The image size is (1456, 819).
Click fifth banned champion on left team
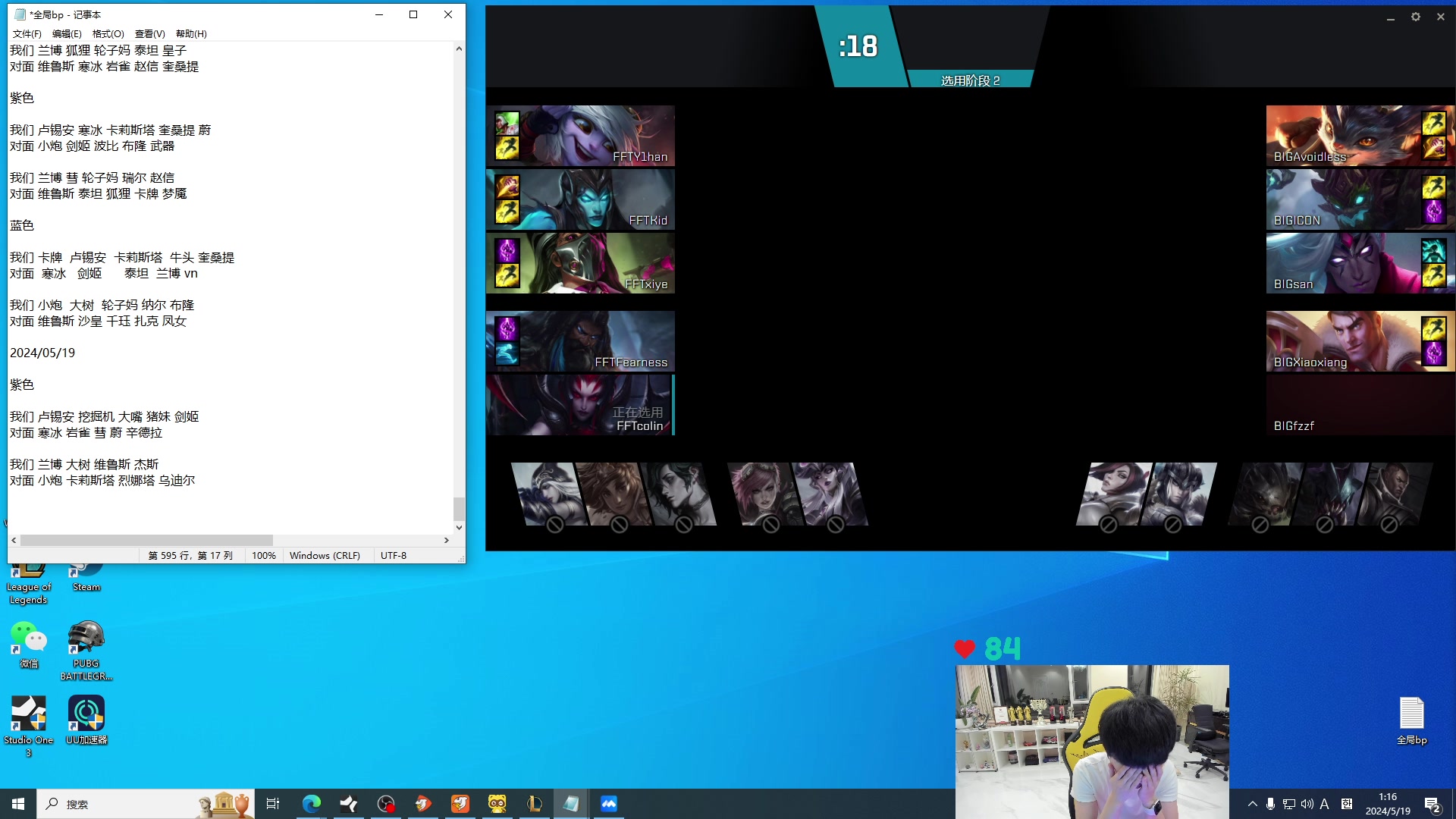click(x=830, y=494)
